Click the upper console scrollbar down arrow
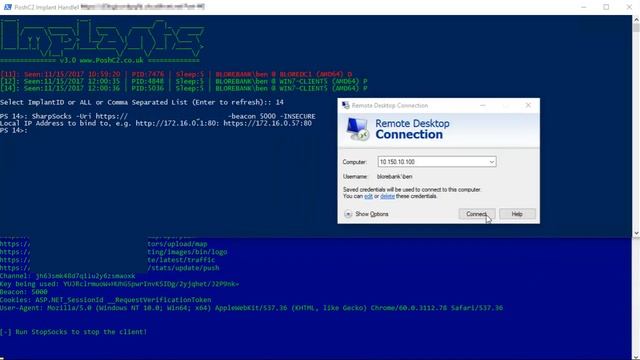 pyautogui.click(x=636, y=233)
